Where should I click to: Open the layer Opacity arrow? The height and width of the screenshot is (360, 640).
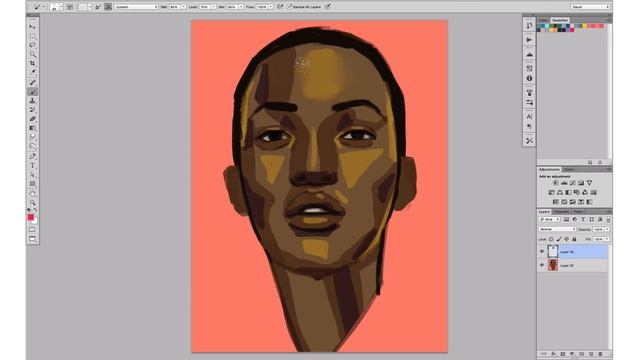point(607,229)
